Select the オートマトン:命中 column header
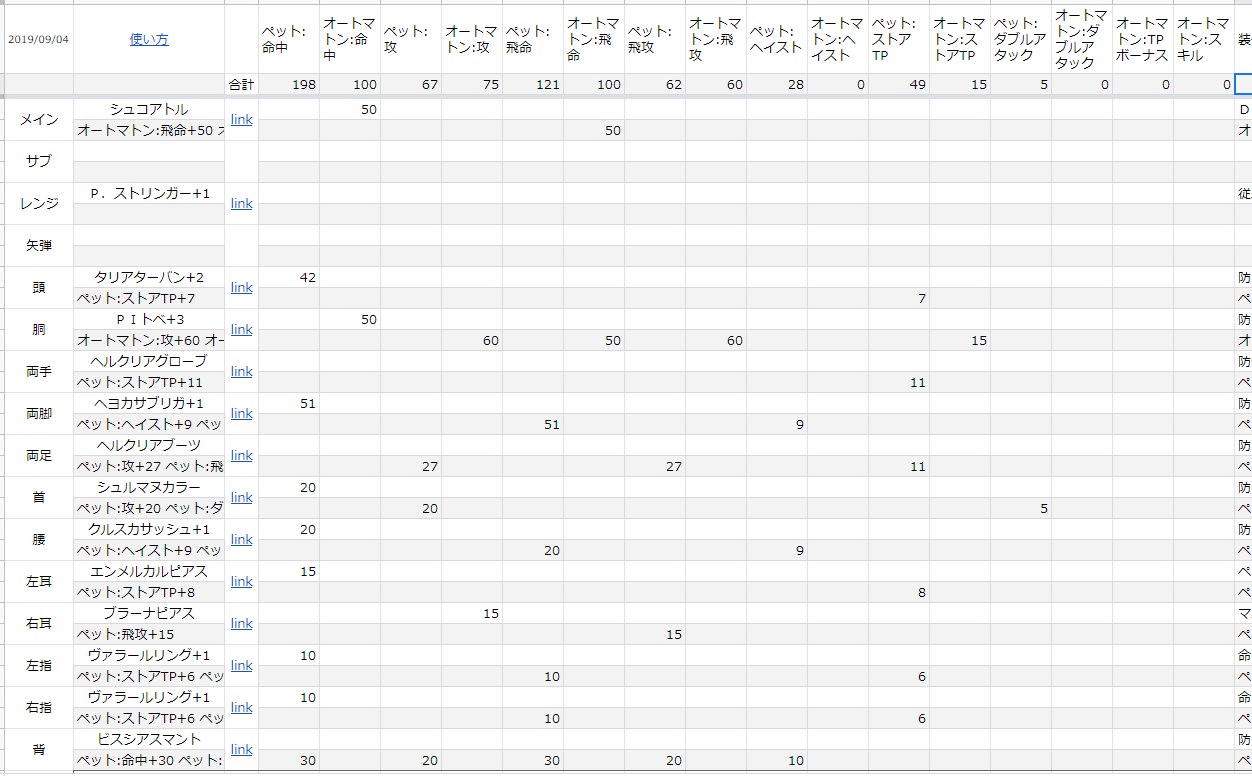 point(350,40)
